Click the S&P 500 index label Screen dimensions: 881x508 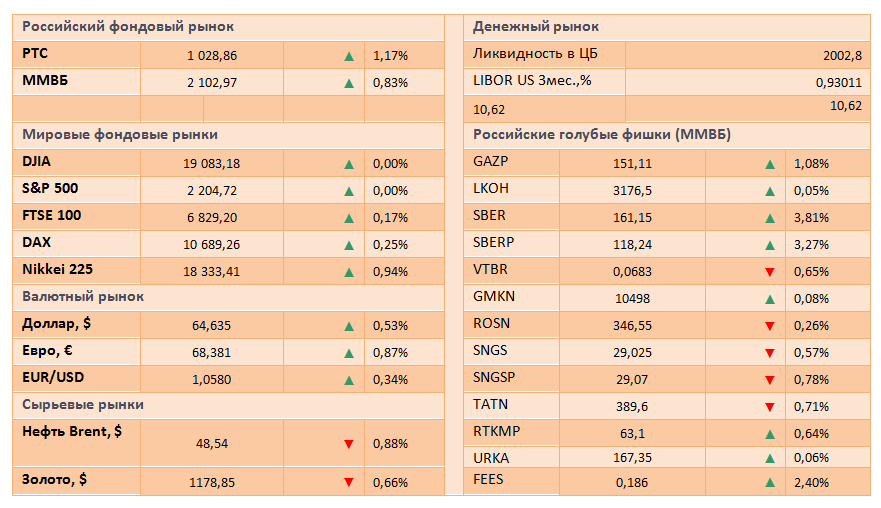50,188
